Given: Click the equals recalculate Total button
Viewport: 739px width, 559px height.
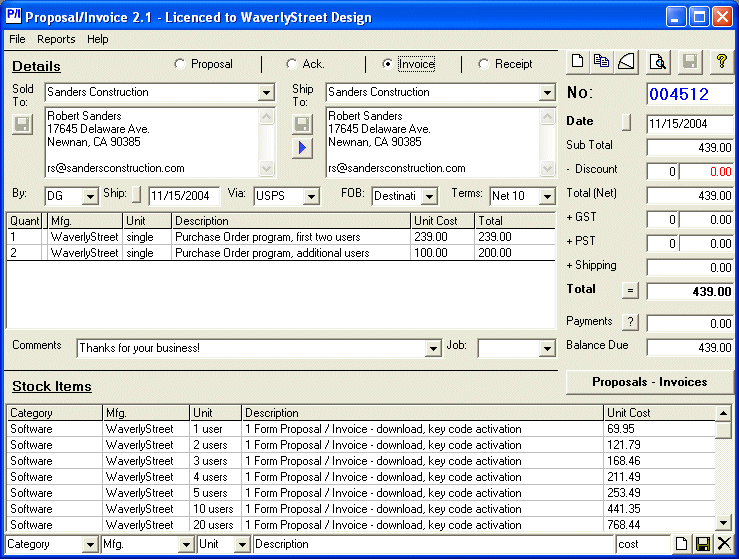Looking at the screenshot, I should pos(630,290).
